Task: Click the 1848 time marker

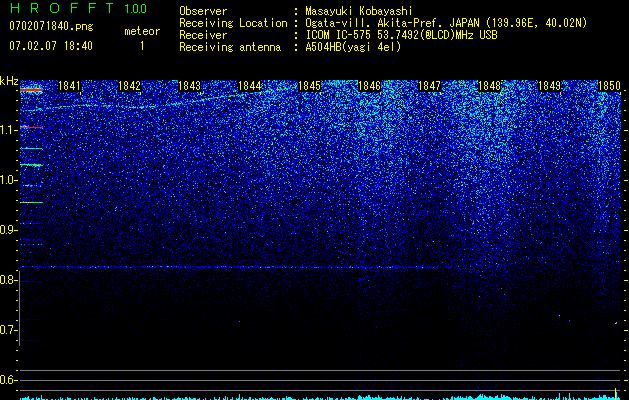Action: click(489, 86)
